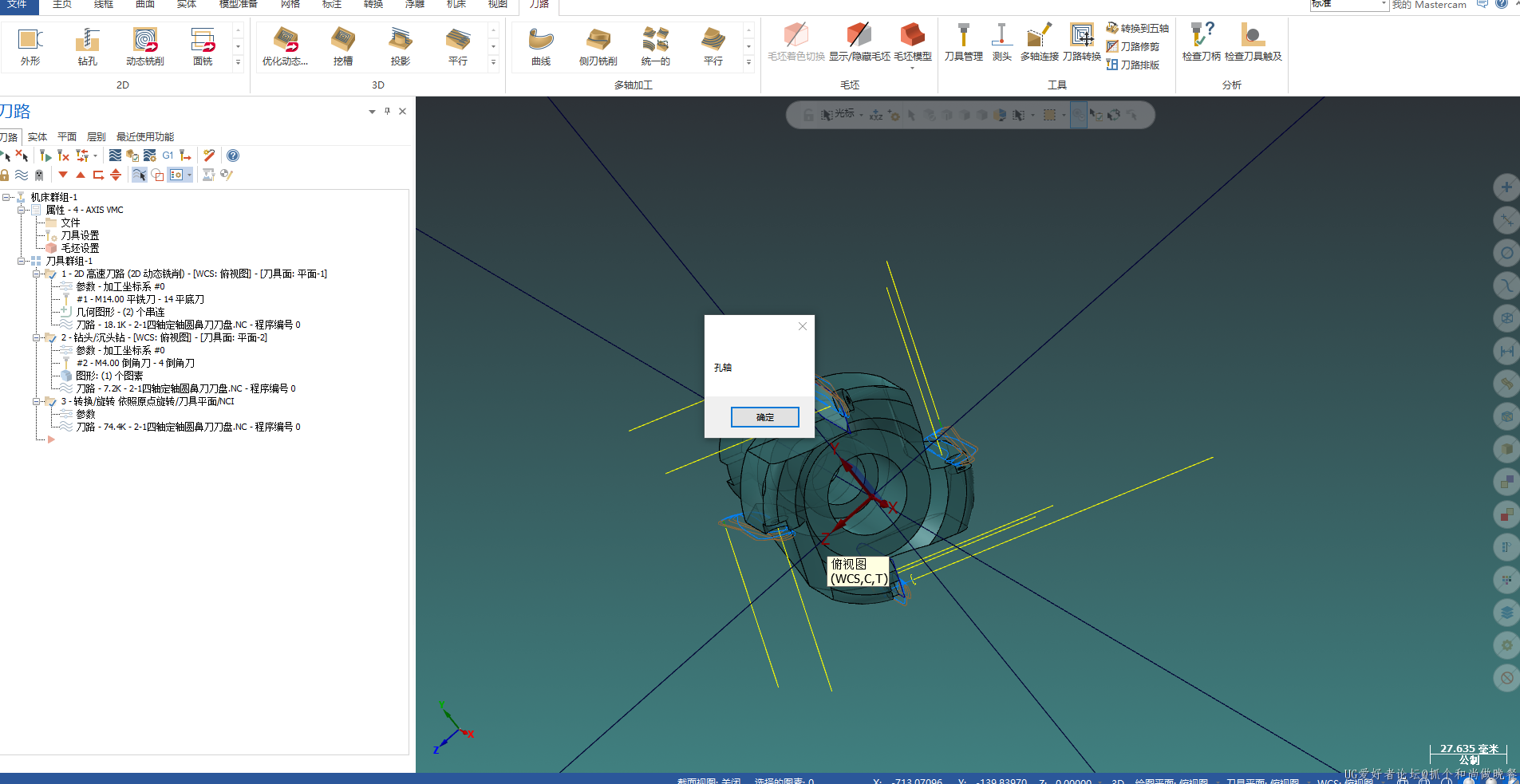Screen dimensions: 1520x784
Task: Toggle toolpath display wave icon
Action: coord(22,175)
